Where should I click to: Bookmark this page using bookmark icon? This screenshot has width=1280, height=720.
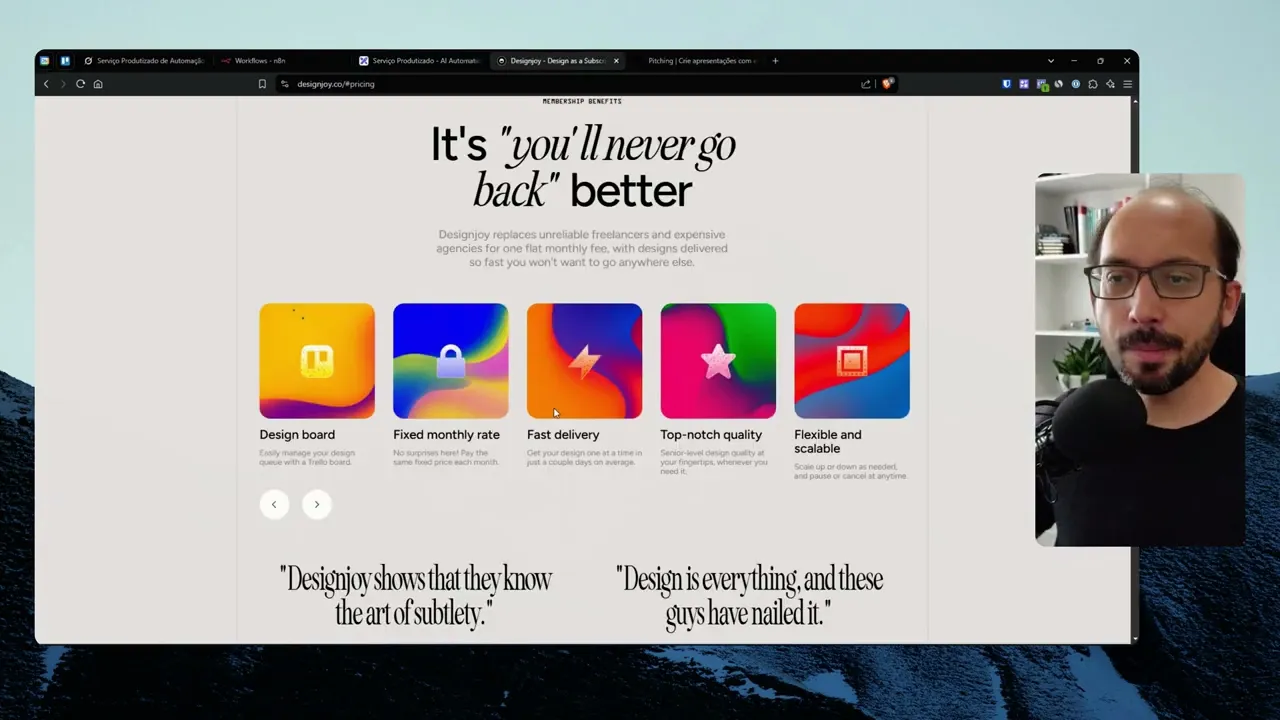click(x=262, y=84)
